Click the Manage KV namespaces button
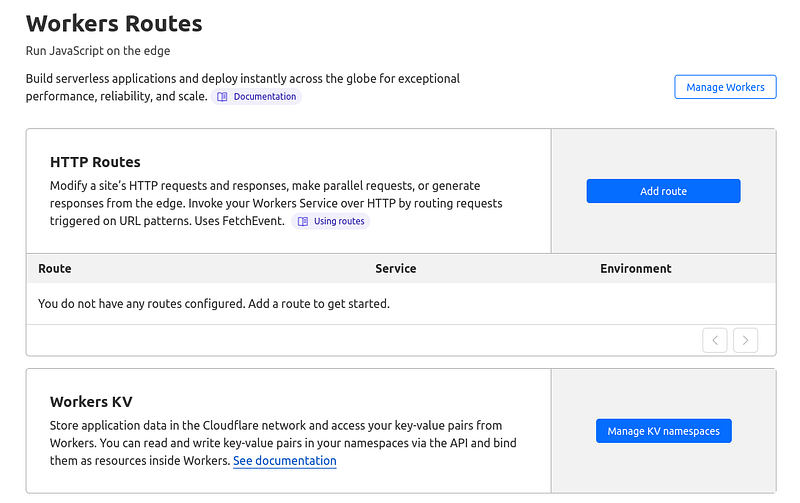 664,431
